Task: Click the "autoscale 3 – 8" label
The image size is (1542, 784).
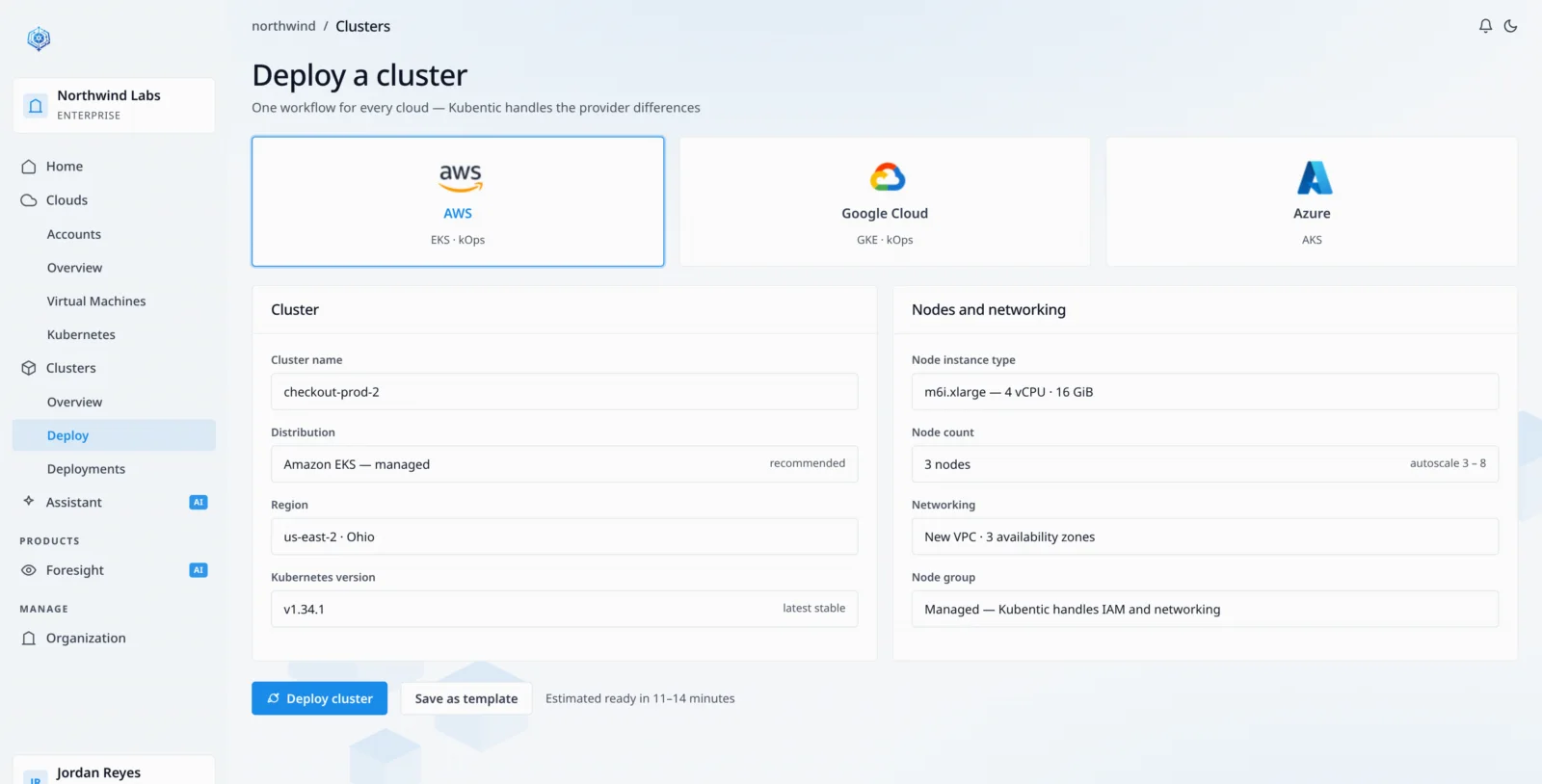Action: 1448,463
